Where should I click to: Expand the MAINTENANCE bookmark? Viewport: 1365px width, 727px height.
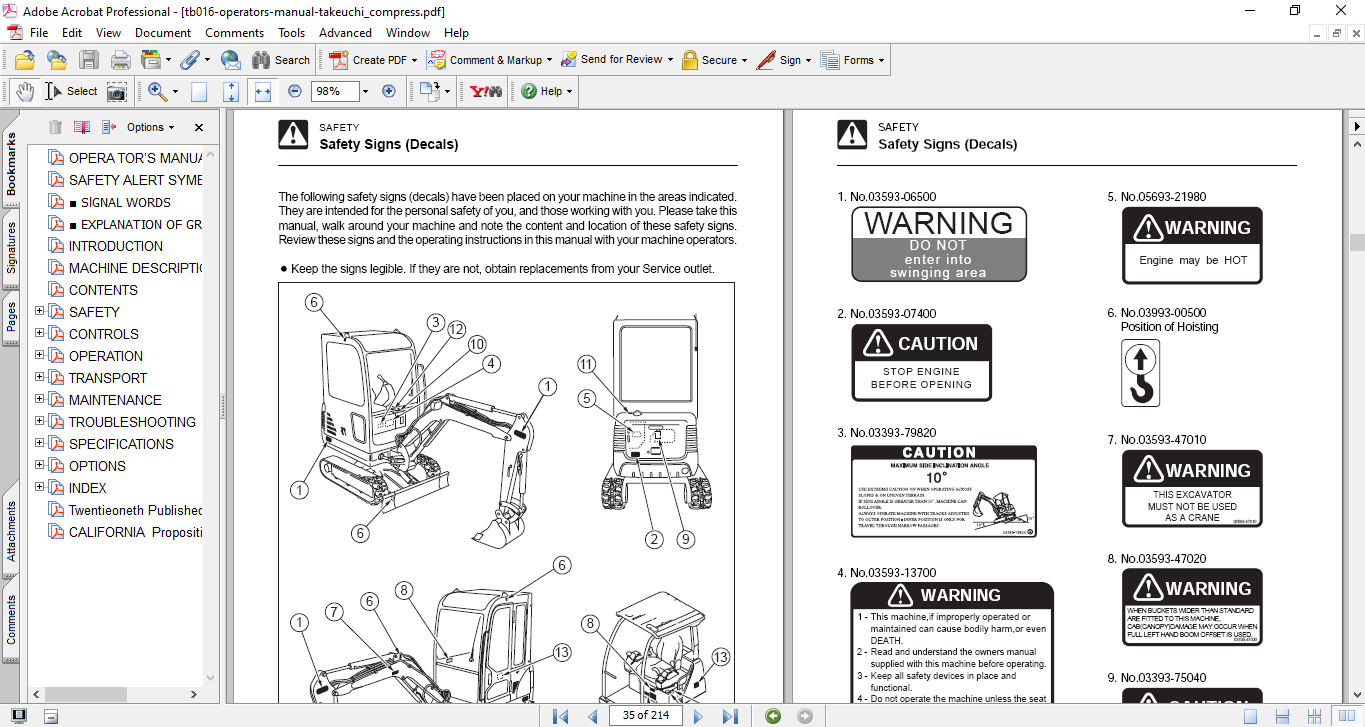coord(40,400)
